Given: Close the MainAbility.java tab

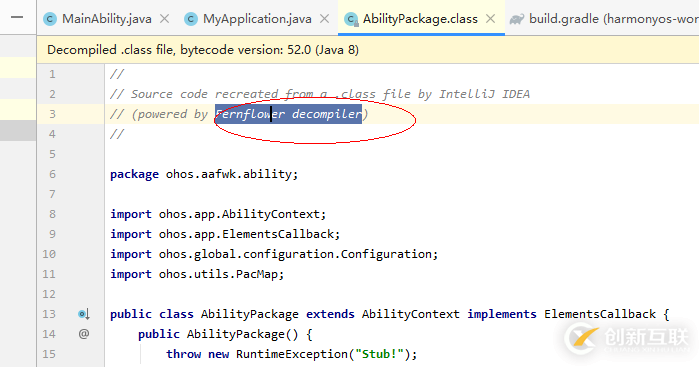Looking at the screenshot, I should 164,19.
